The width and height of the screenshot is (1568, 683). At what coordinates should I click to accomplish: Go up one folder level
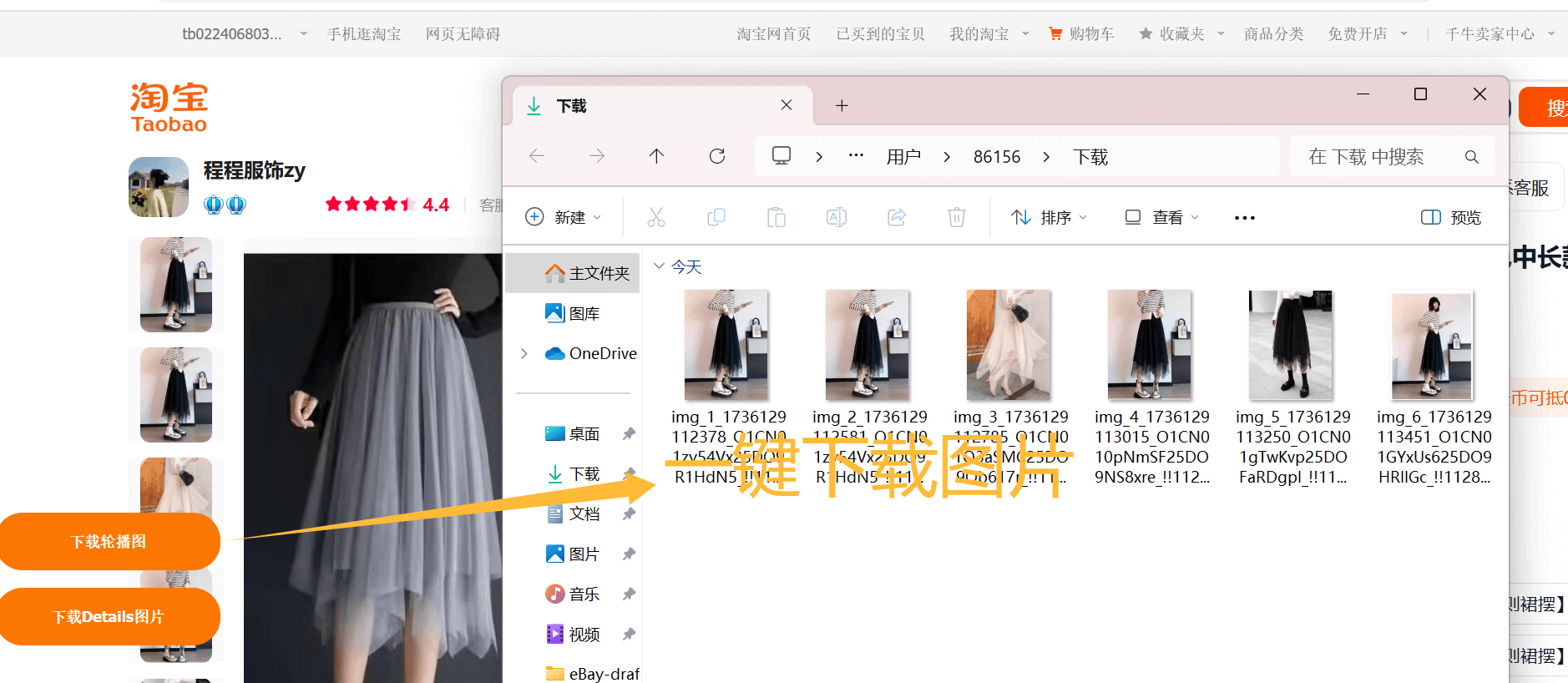click(x=656, y=156)
